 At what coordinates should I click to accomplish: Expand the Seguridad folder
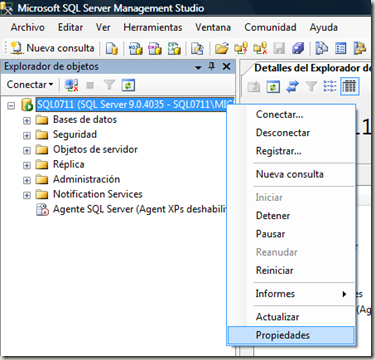(x=27, y=136)
